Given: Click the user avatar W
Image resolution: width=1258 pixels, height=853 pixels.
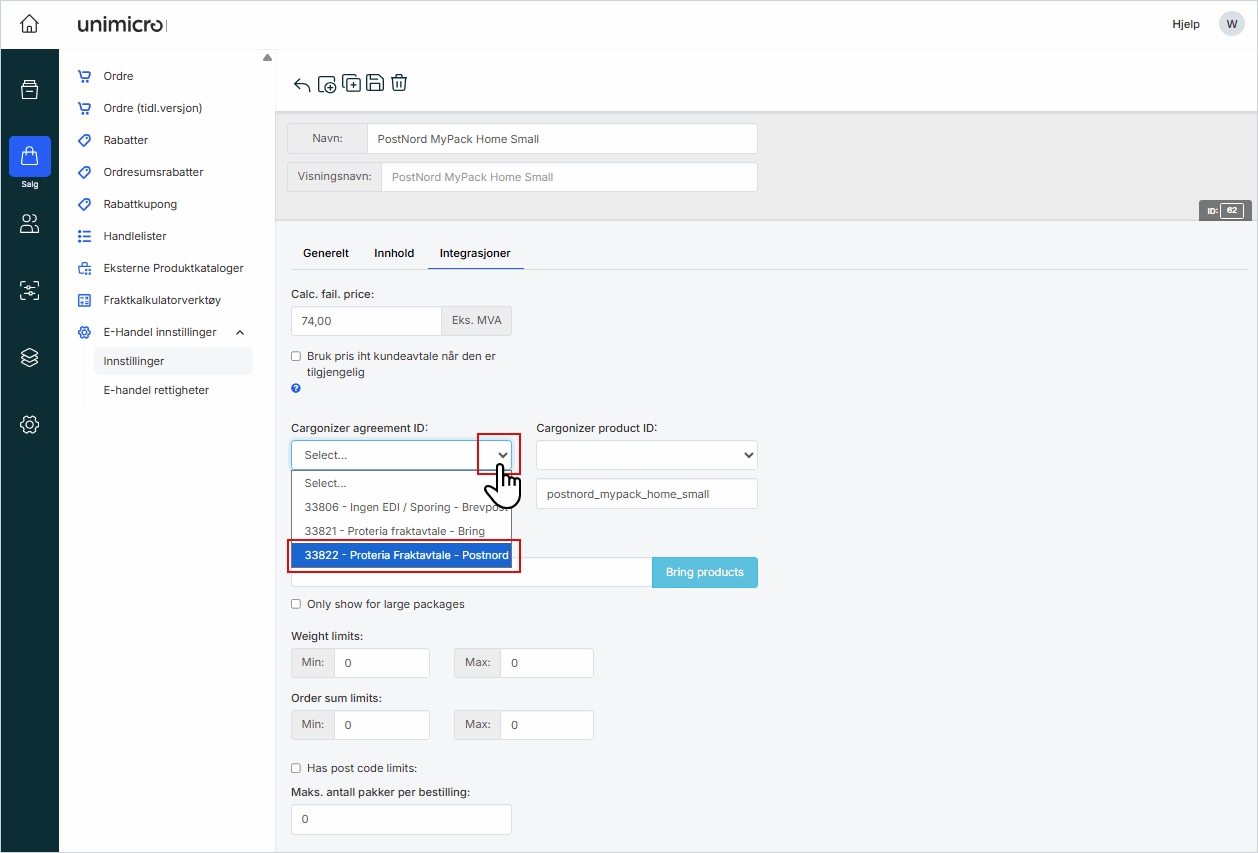Looking at the screenshot, I should pos(1231,24).
